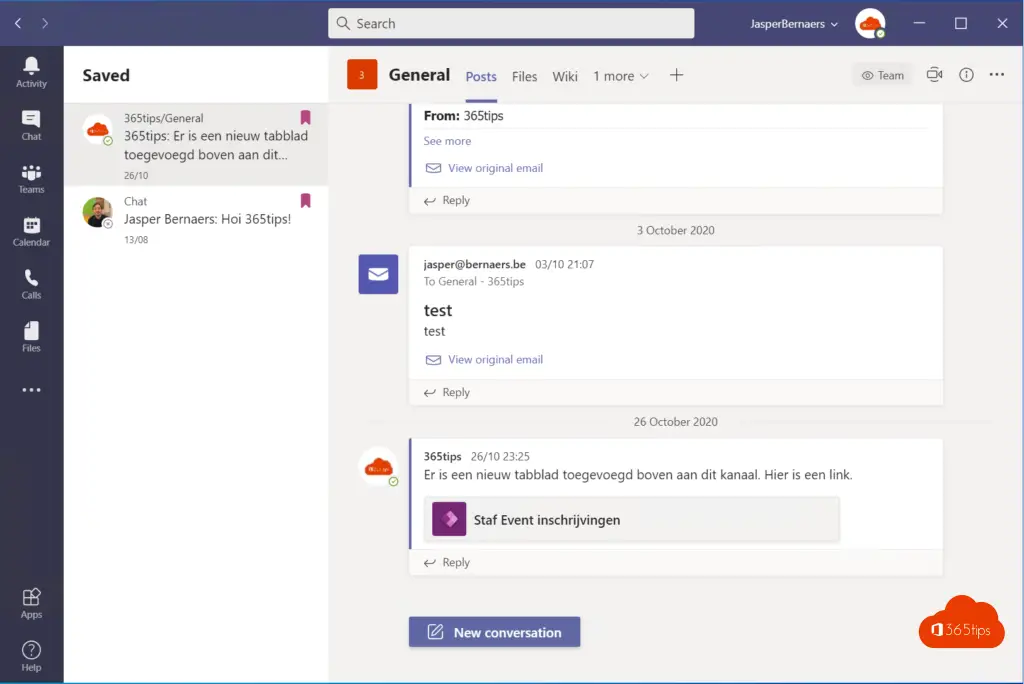Expand the email with 'See more'
This screenshot has height=684, width=1024.
447,141
